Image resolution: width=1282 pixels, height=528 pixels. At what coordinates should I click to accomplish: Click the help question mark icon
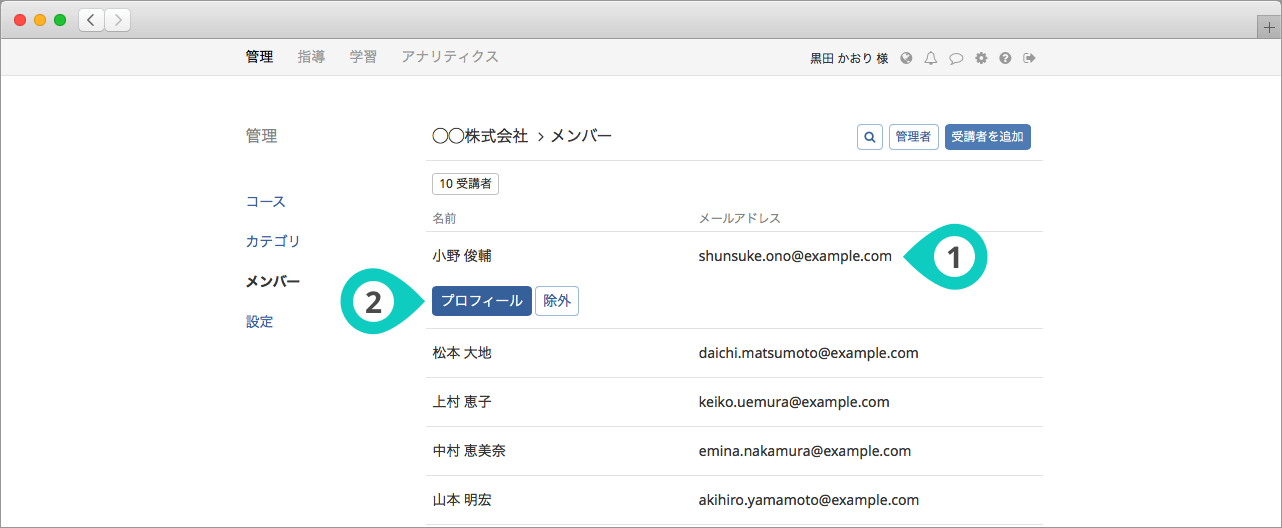point(1005,58)
